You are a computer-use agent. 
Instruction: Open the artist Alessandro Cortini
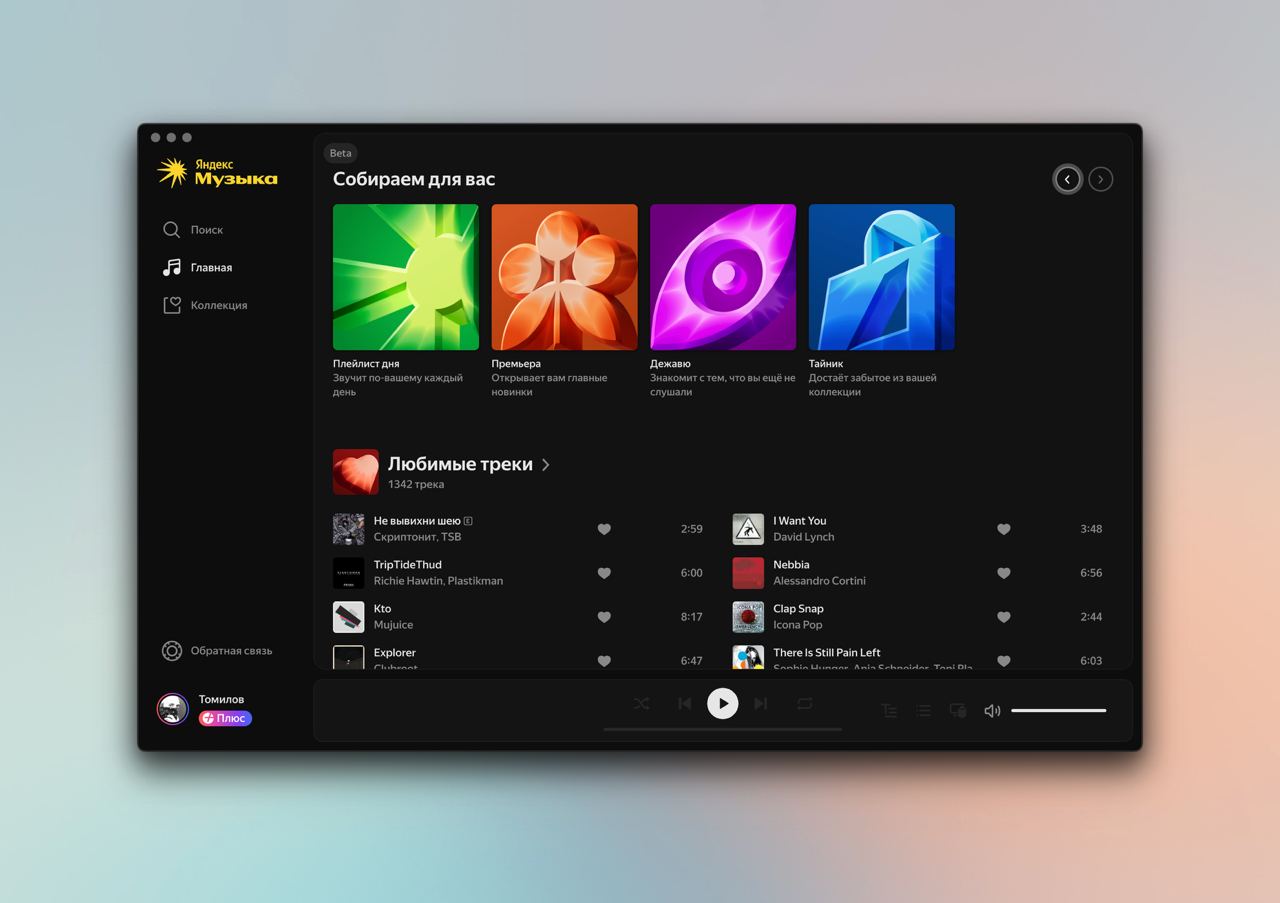(820, 581)
